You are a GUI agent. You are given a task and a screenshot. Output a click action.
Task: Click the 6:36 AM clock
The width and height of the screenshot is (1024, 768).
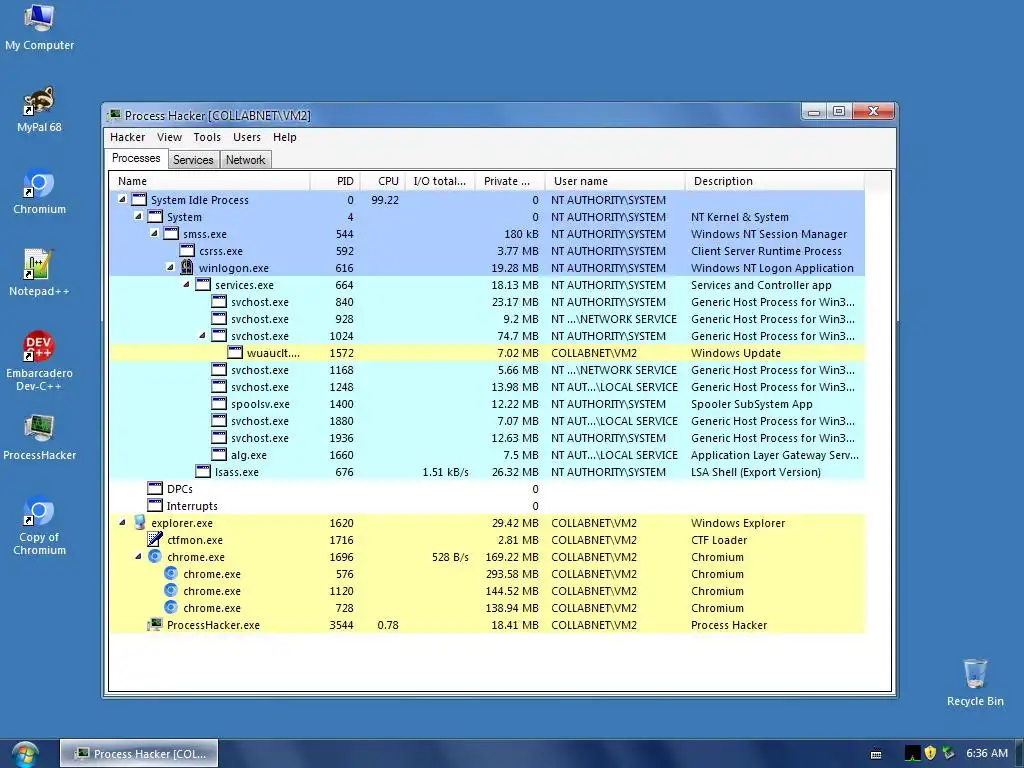point(987,753)
